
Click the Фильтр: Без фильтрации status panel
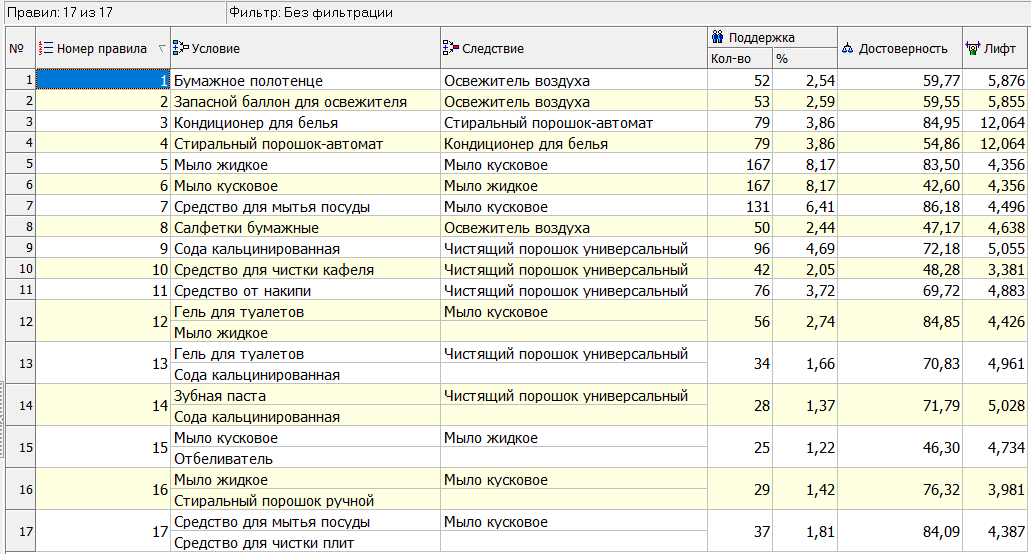click(310, 13)
